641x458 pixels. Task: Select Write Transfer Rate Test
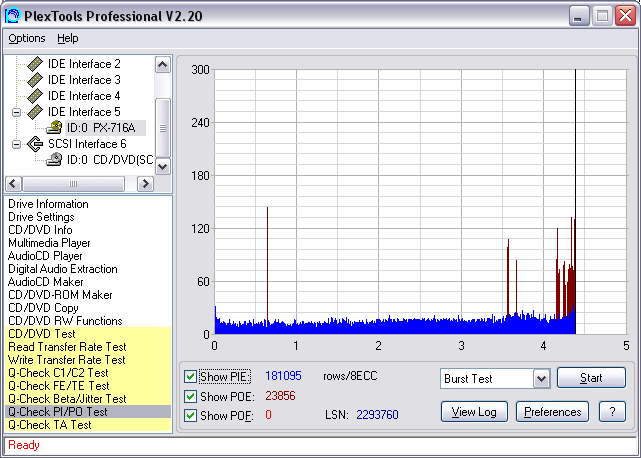pyautogui.click(x=88, y=360)
